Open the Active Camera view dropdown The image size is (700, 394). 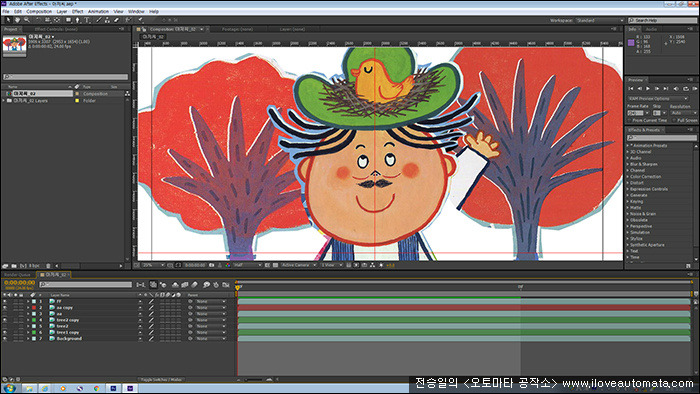298,265
